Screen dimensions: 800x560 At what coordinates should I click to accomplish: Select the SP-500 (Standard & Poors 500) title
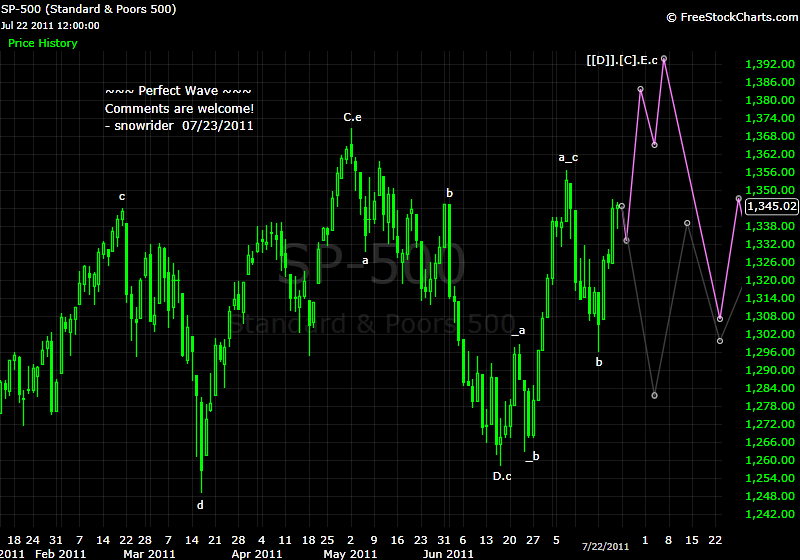coord(88,9)
